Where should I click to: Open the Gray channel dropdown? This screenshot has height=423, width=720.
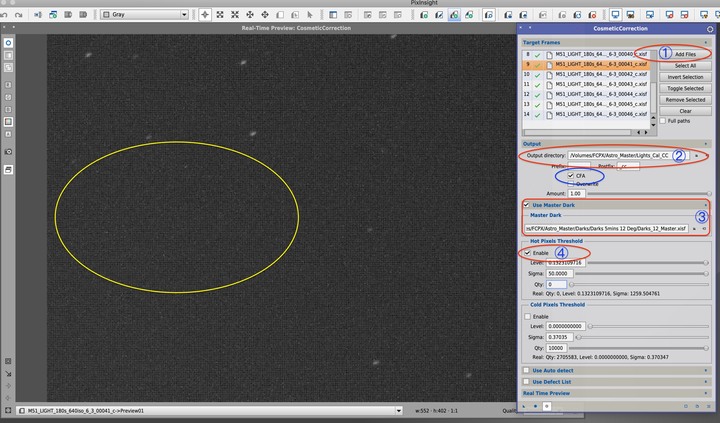144,15
